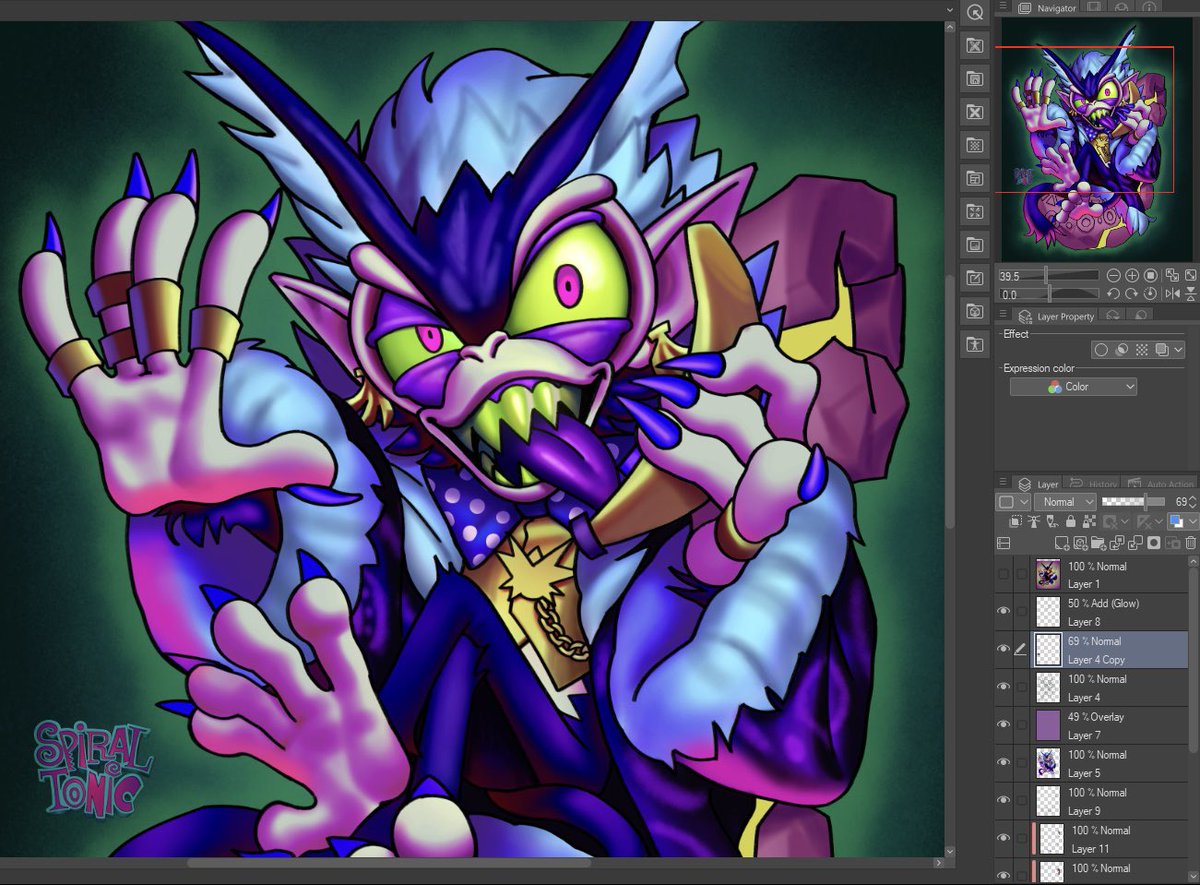Rotate canvas left in Navigator
The width and height of the screenshot is (1200, 885).
(1114, 293)
